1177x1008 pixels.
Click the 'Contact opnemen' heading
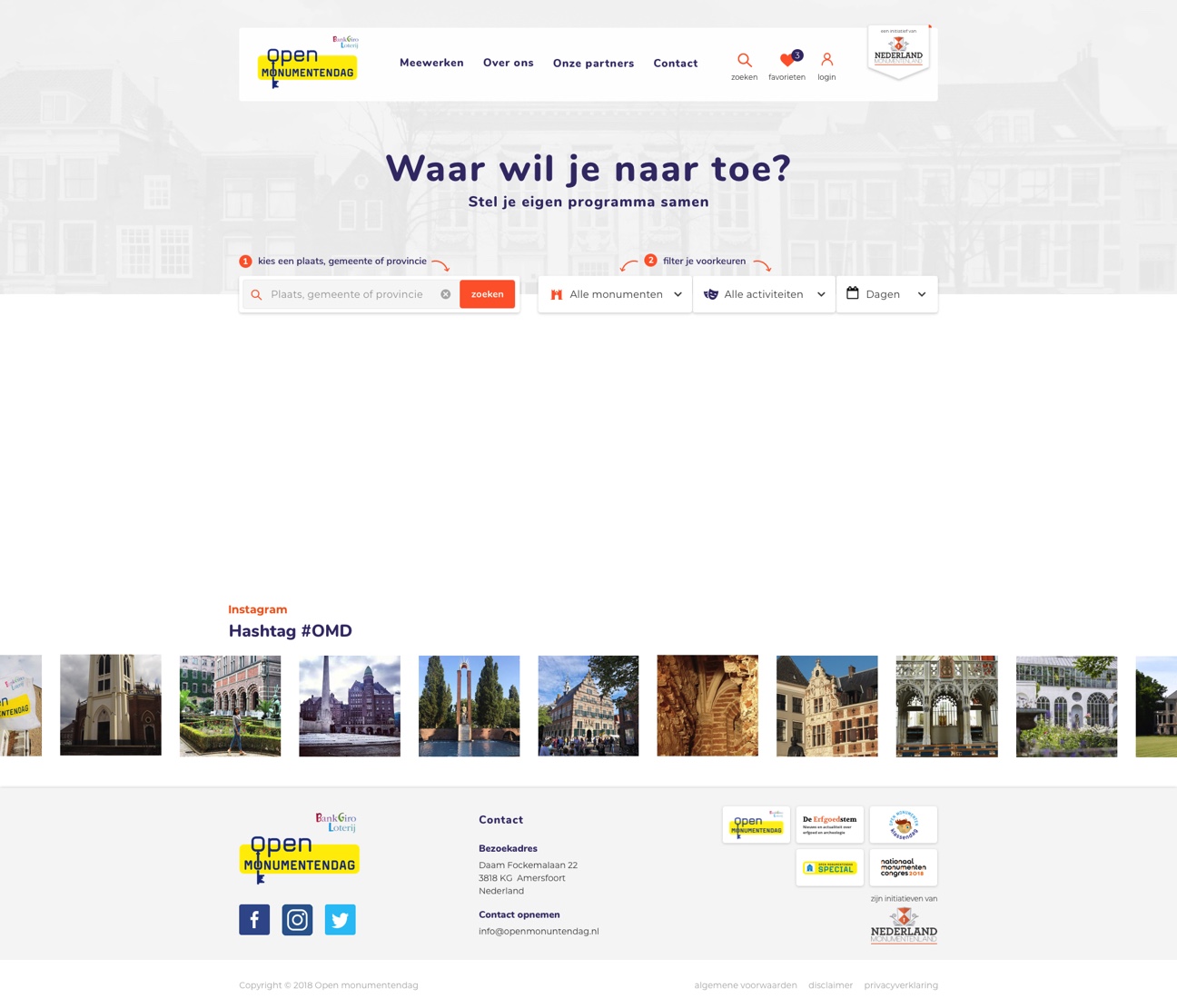pos(519,914)
